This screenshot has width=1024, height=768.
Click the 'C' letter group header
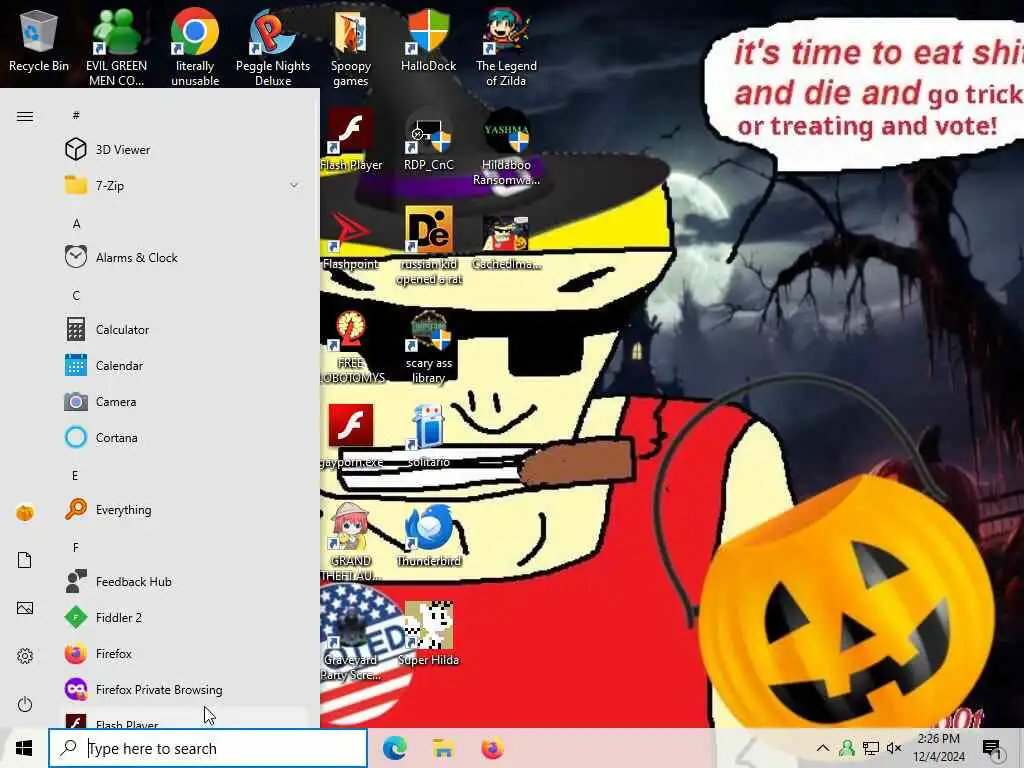click(x=76, y=295)
